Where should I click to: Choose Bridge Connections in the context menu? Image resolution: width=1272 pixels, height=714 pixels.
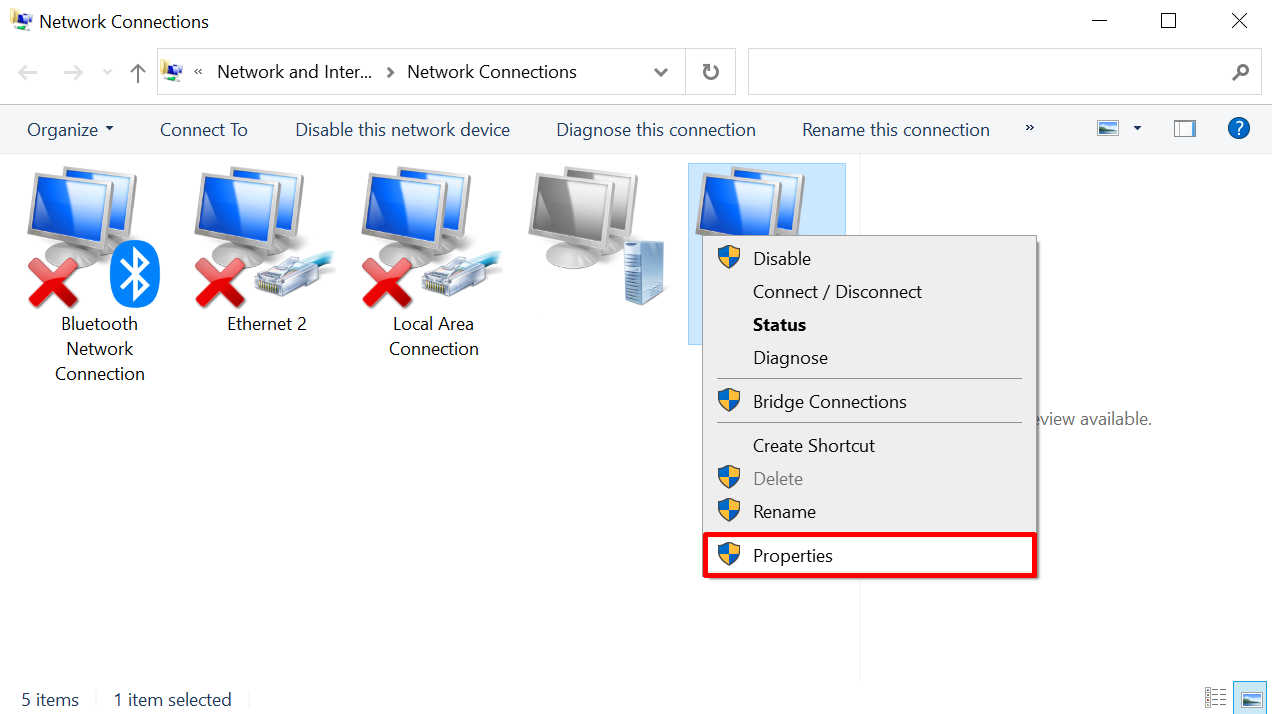pyautogui.click(x=829, y=401)
